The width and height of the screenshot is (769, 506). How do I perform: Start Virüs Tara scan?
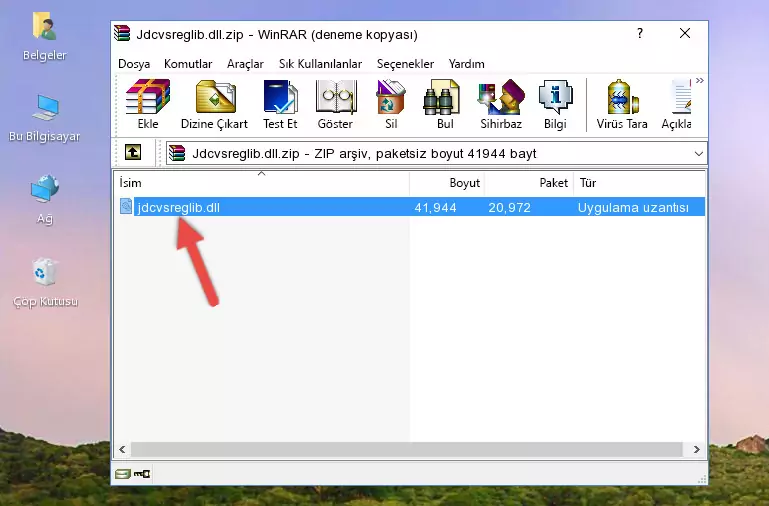tap(622, 104)
